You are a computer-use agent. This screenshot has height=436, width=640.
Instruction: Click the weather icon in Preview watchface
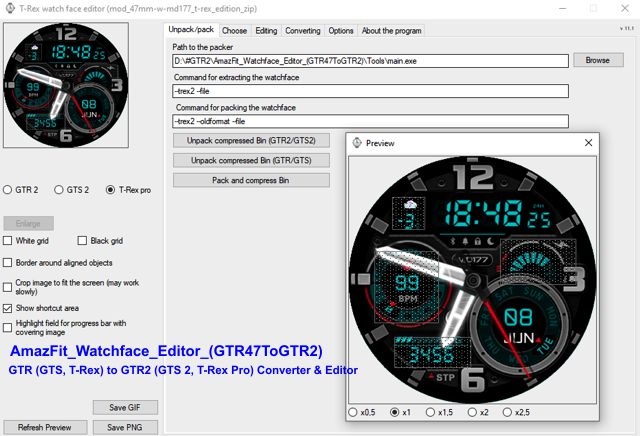coord(410,205)
